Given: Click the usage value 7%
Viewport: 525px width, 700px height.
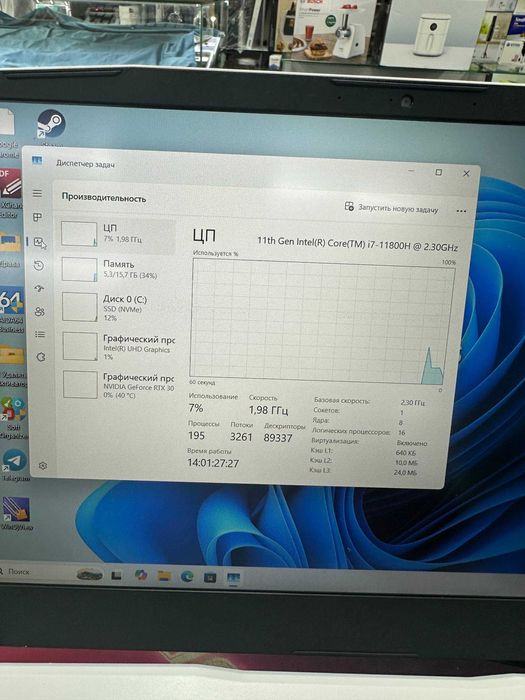Looking at the screenshot, I should (x=196, y=408).
